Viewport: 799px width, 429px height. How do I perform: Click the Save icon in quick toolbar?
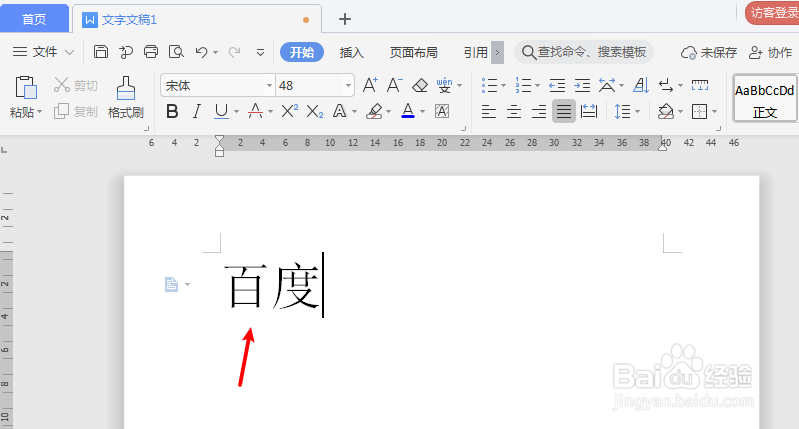[x=100, y=52]
